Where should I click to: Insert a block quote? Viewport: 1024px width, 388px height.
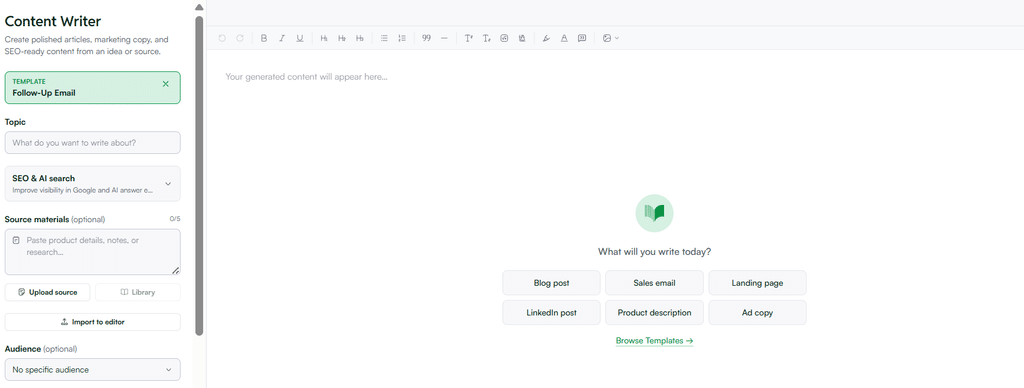tap(426, 39)
